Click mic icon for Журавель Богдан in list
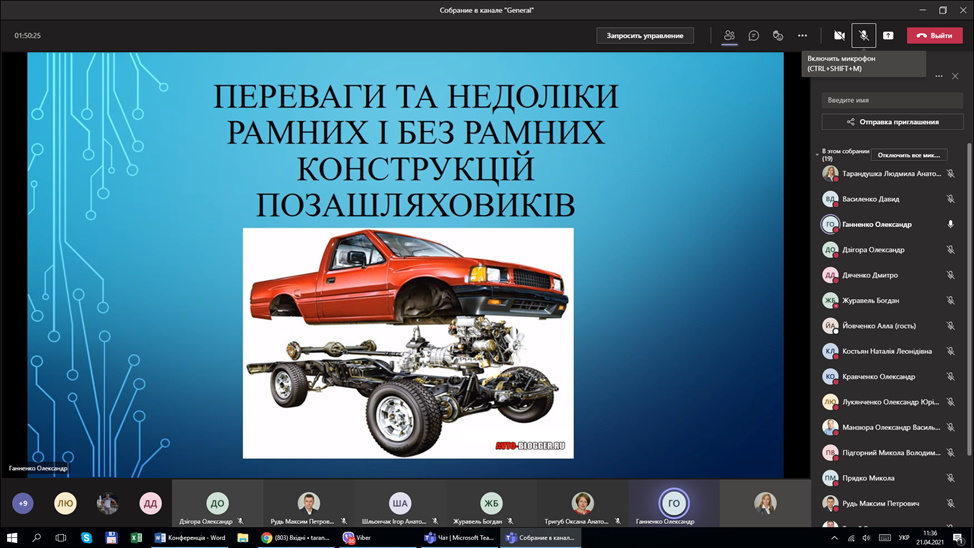 [950, 300]
